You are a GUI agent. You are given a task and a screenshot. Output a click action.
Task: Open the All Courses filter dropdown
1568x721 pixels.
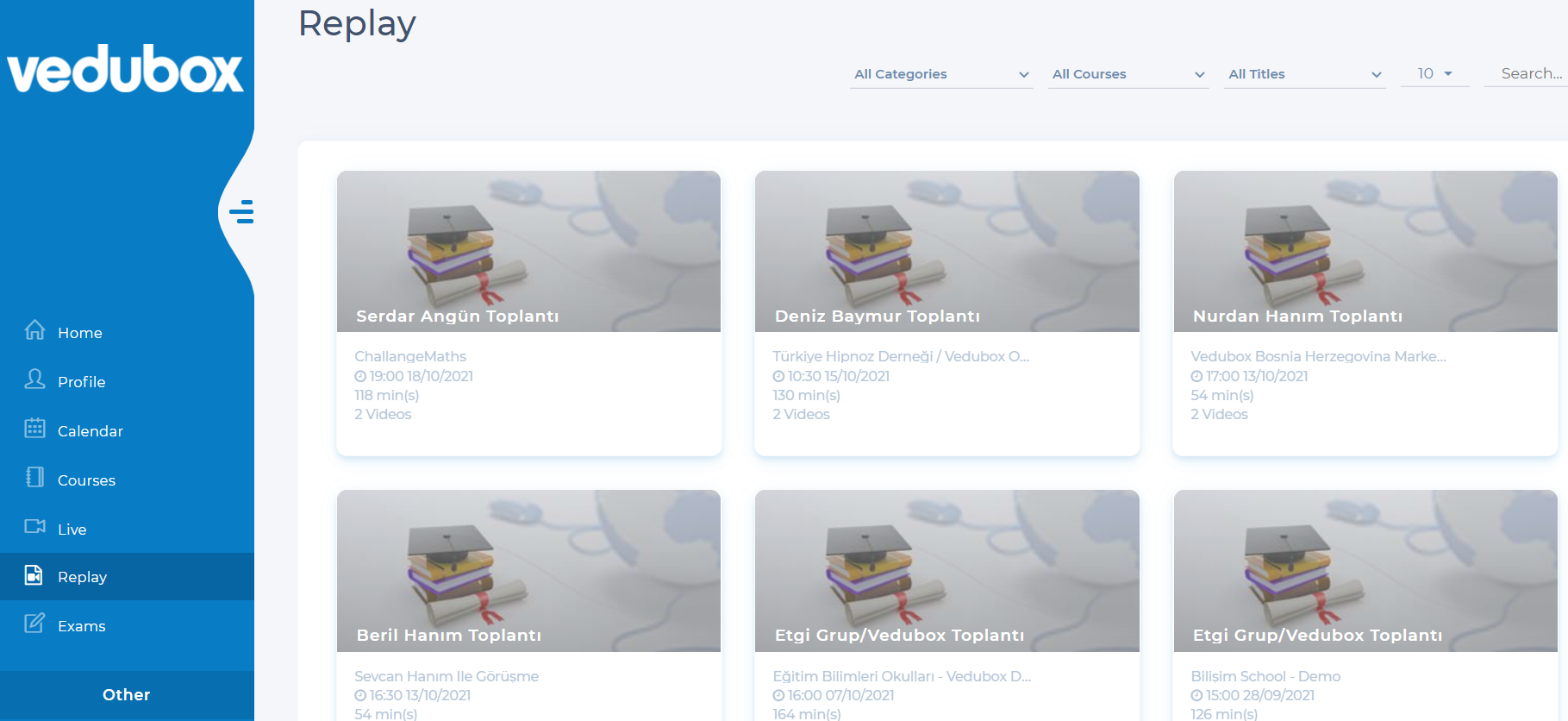coord(1128,74)
